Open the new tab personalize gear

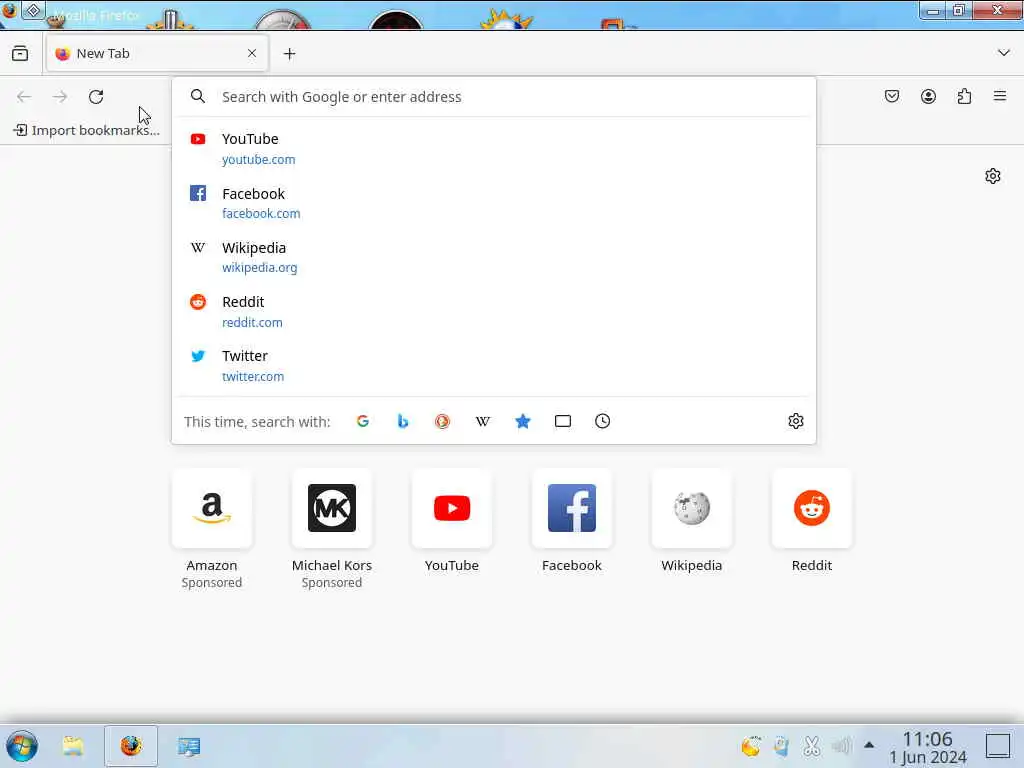[993, 176]
